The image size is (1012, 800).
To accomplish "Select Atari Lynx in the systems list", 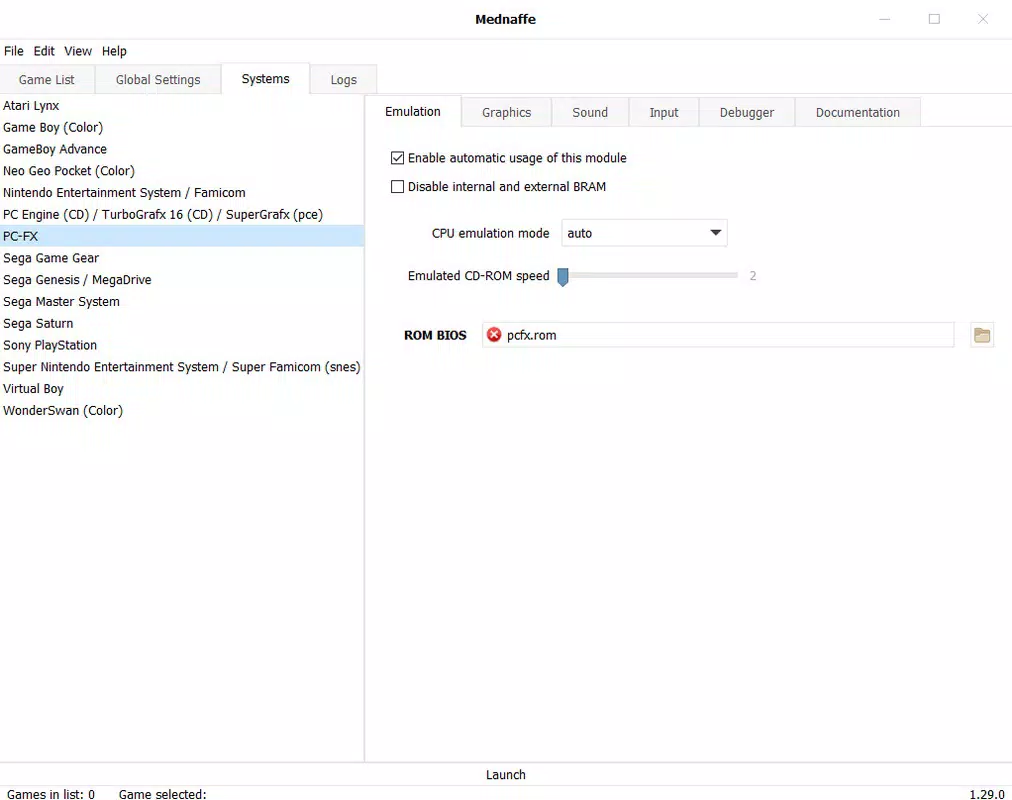I will click(x=182, y=105).
